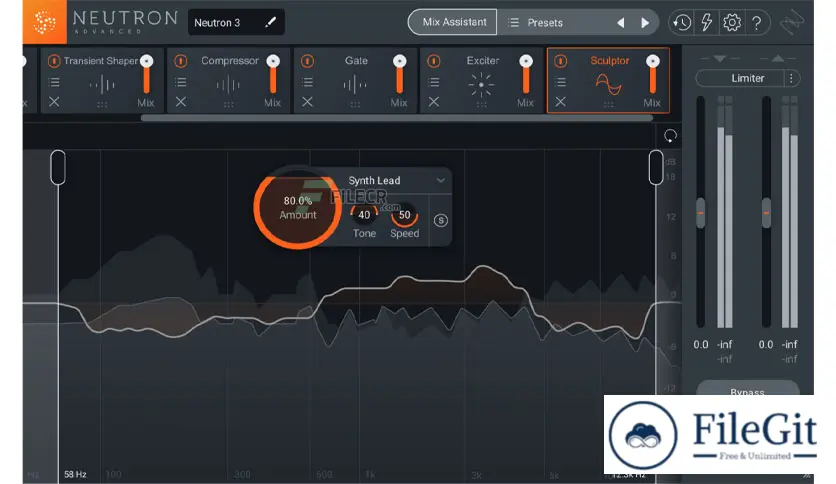Click Sculptor Mix slider
The image size is (836, 484).
[x=653, y=75]
